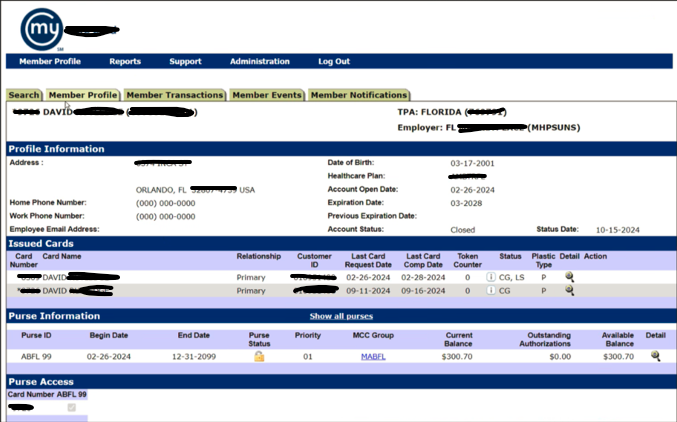Switch to the Member Events tab

point(267,95)
